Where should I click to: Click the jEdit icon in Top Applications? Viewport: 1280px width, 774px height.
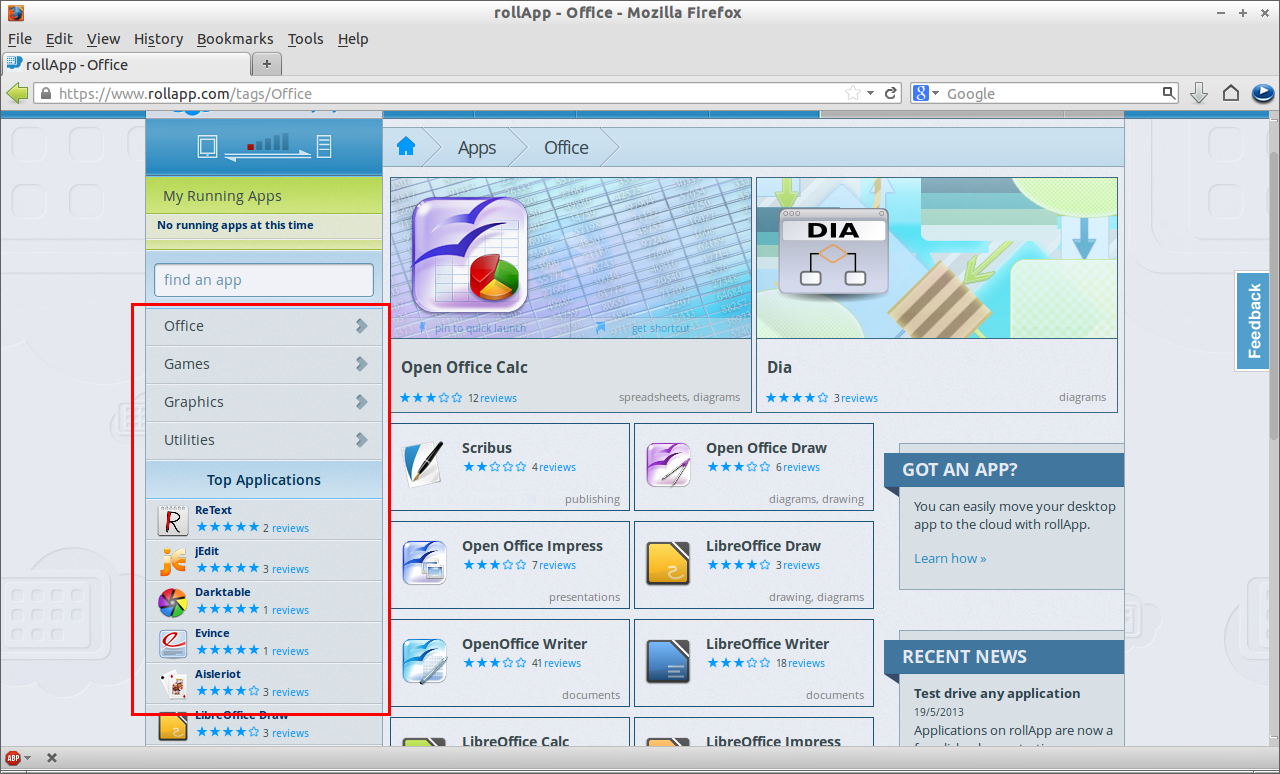tap(173, 561)
